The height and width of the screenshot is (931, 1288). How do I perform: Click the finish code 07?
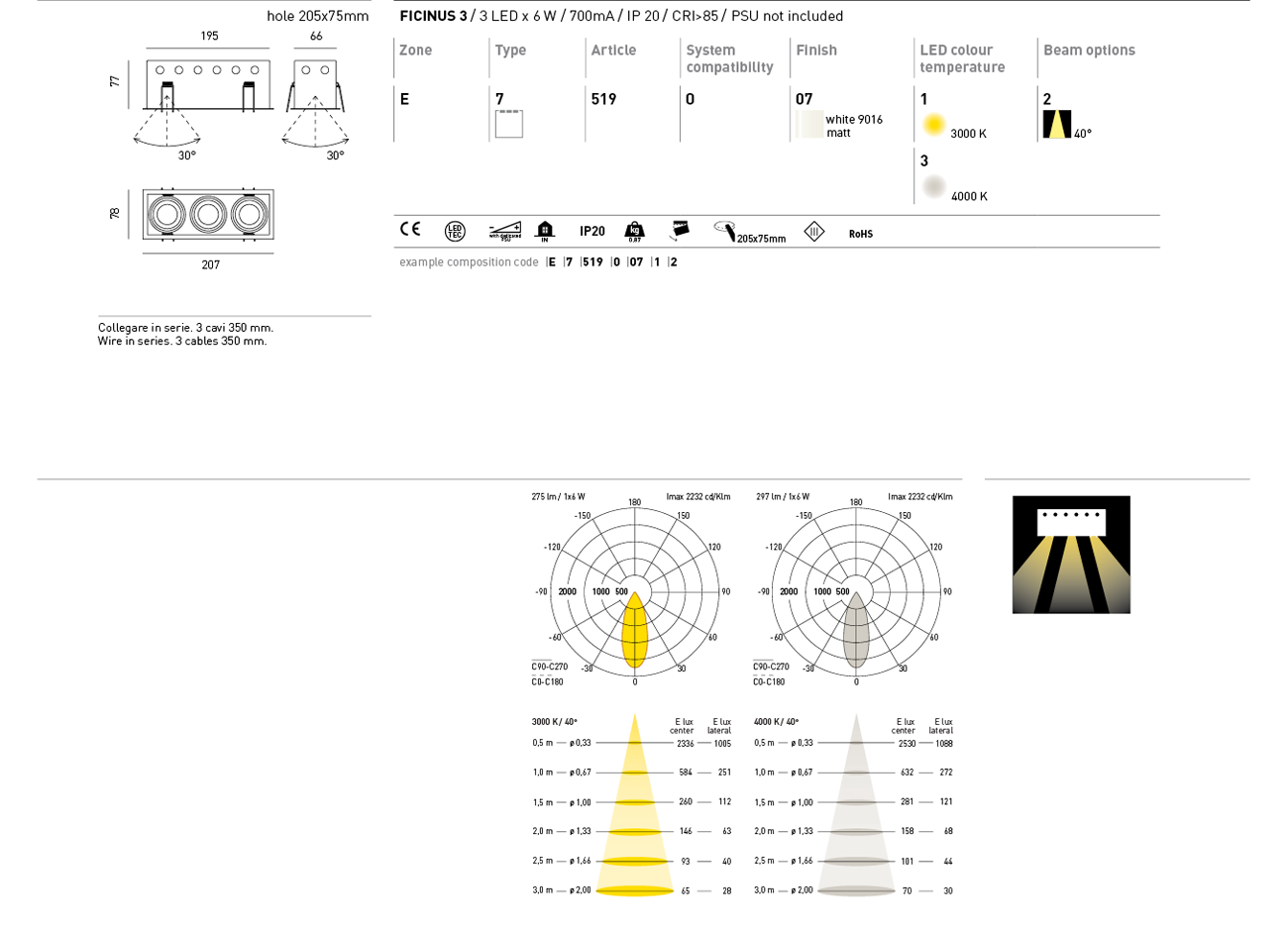804,99
